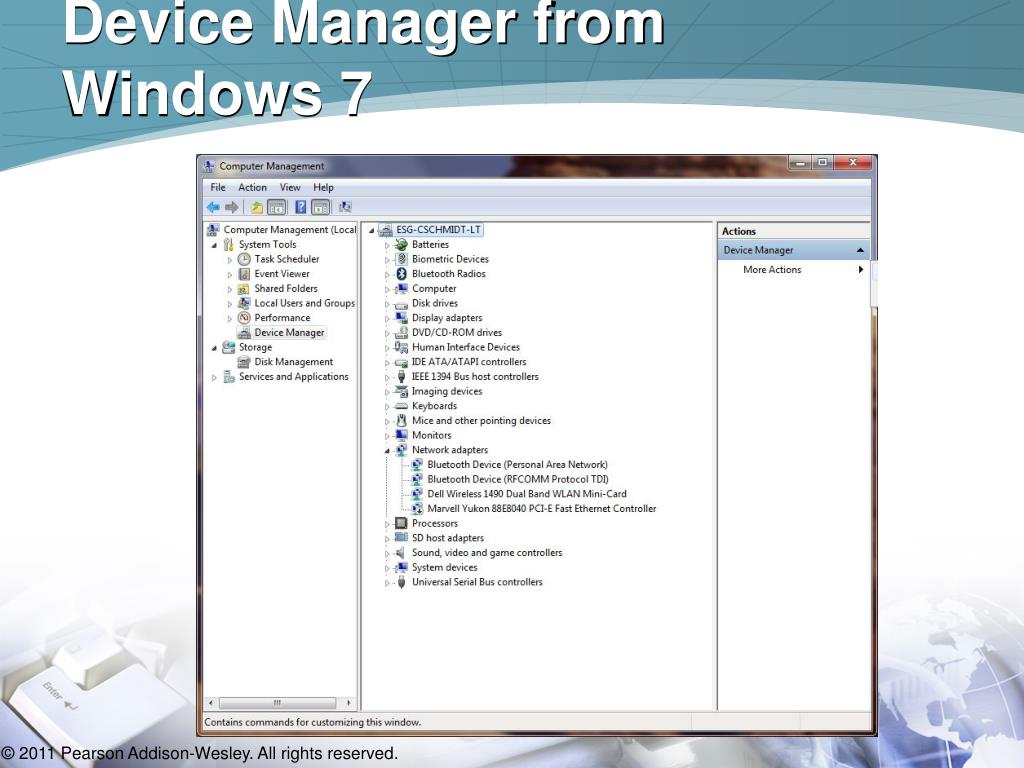Select Disk Management under Storage
1024x768 pixels.
[x=293, y=362]
